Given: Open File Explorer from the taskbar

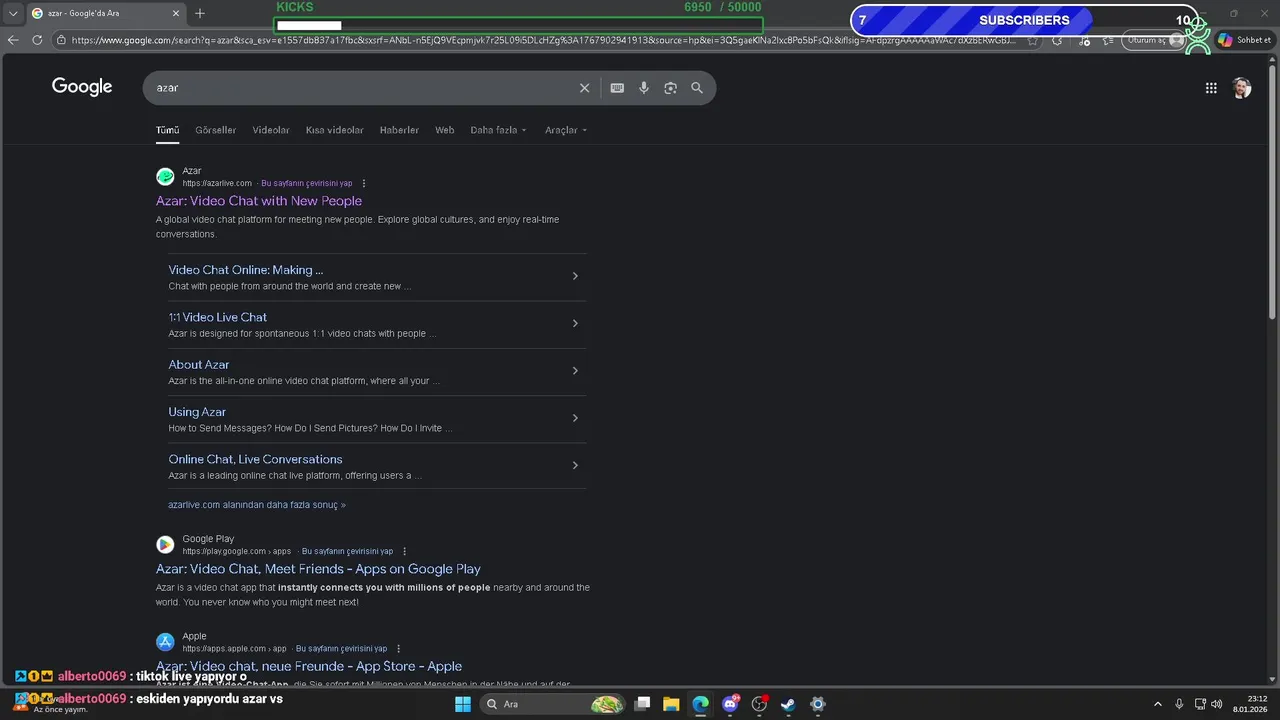Looking at the screenshot, I should [x=671, y=704].
